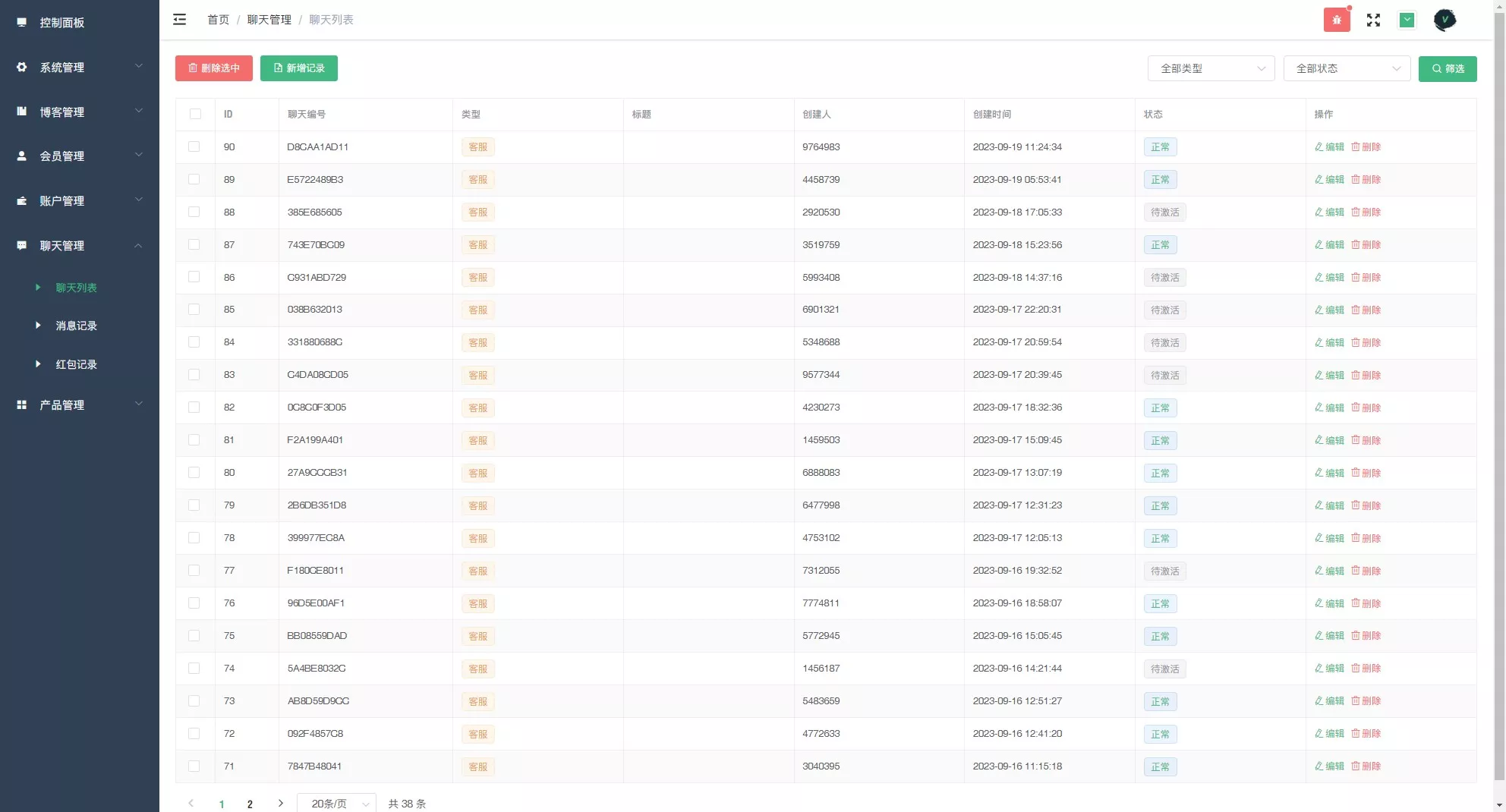Open the 全部状态 status dropdown
Viewport: 1506px width, 812px height.
(1347, 68)
